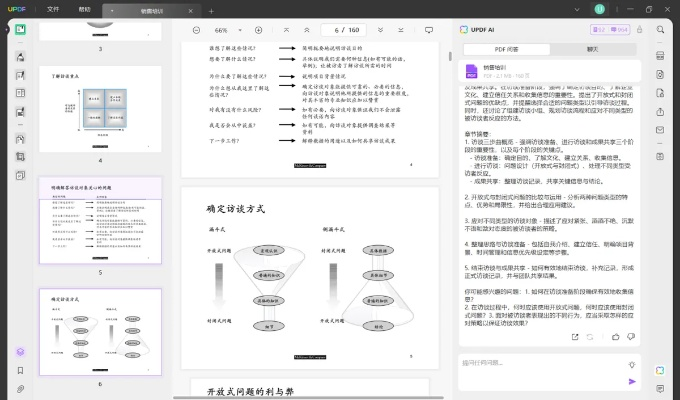This screenshot has width=680, height=400.
Task: Open the 文件 menu
Action: pos(52,9)
